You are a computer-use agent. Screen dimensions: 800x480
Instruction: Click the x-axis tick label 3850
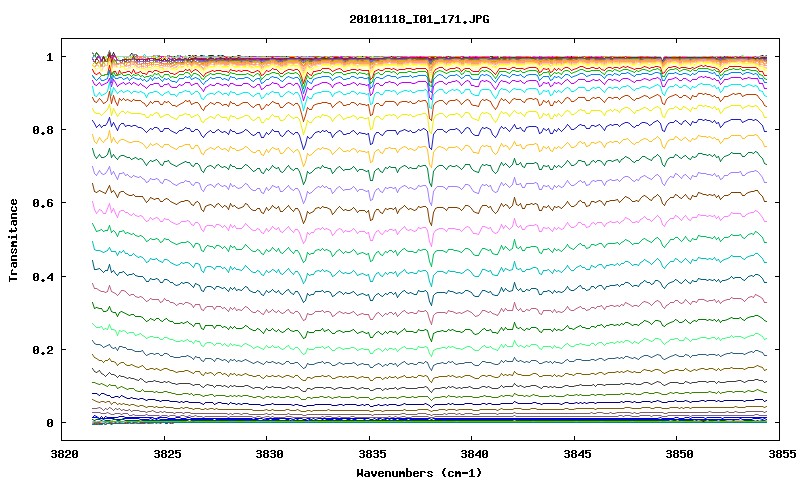pos(679,454)
